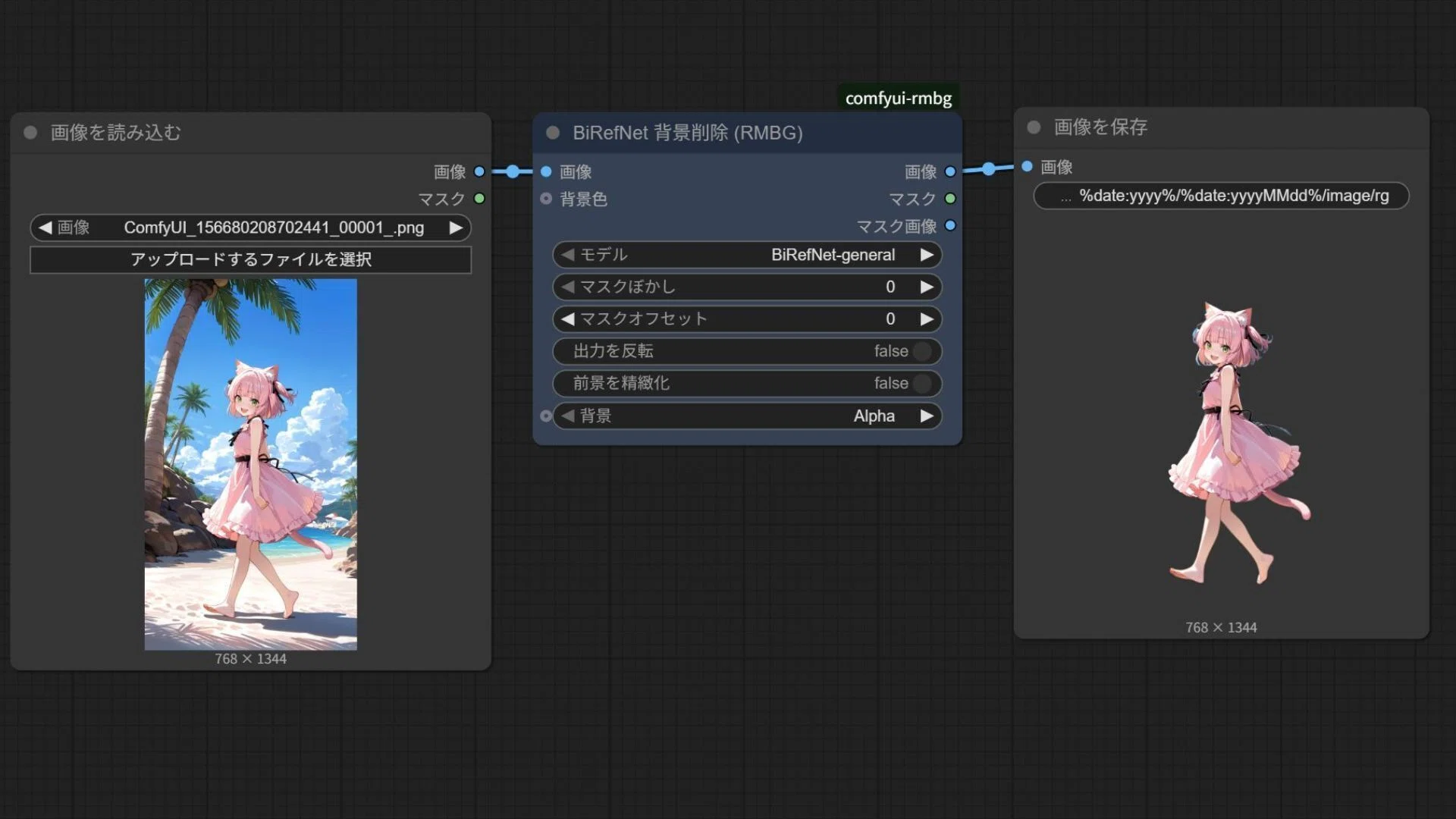
Task: Open the 背景 dropdown showing Alpha
Action: 747,416
